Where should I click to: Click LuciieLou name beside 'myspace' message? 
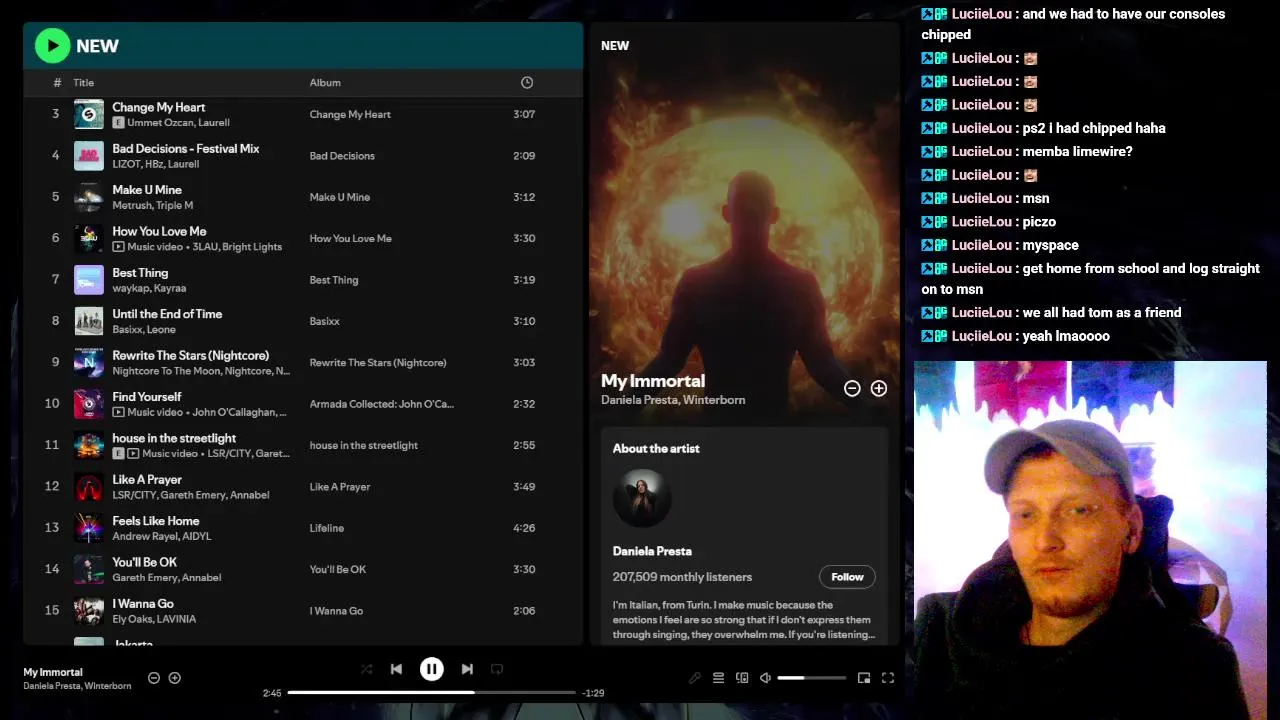click(982, 245)
